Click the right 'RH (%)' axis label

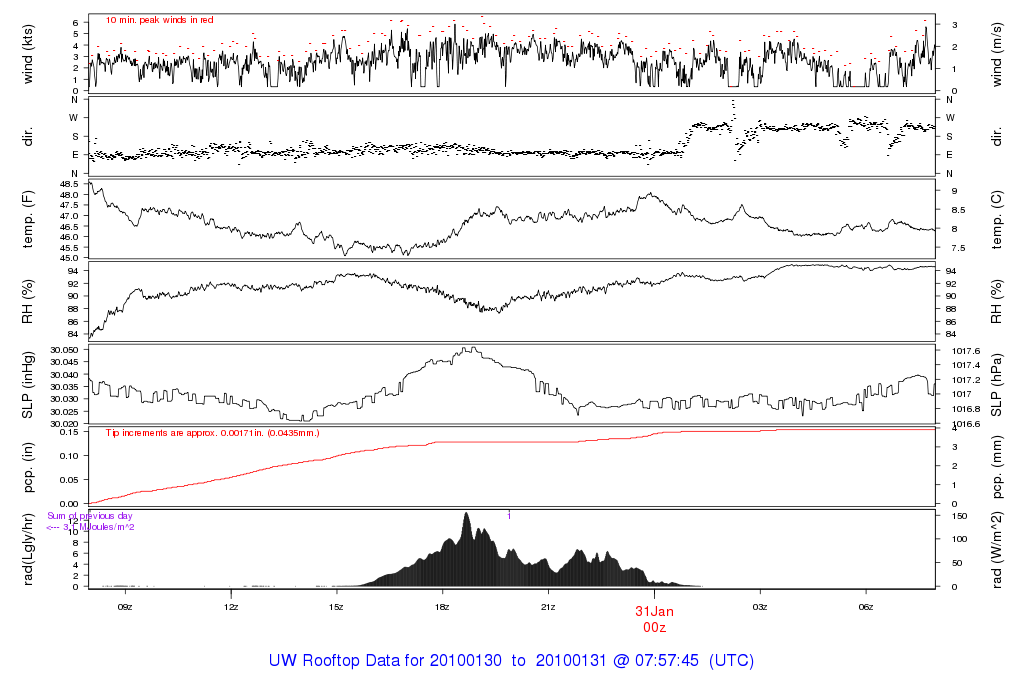[x=997, y=302]
